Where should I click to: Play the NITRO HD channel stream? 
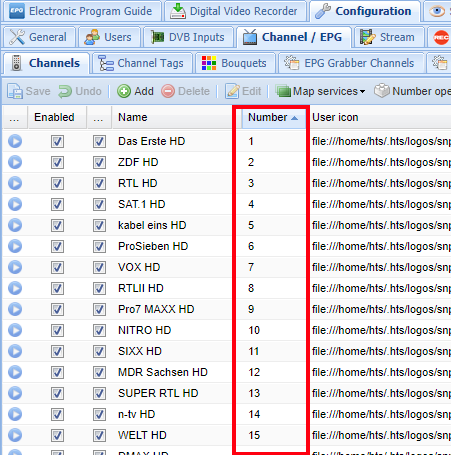point(15,330)
